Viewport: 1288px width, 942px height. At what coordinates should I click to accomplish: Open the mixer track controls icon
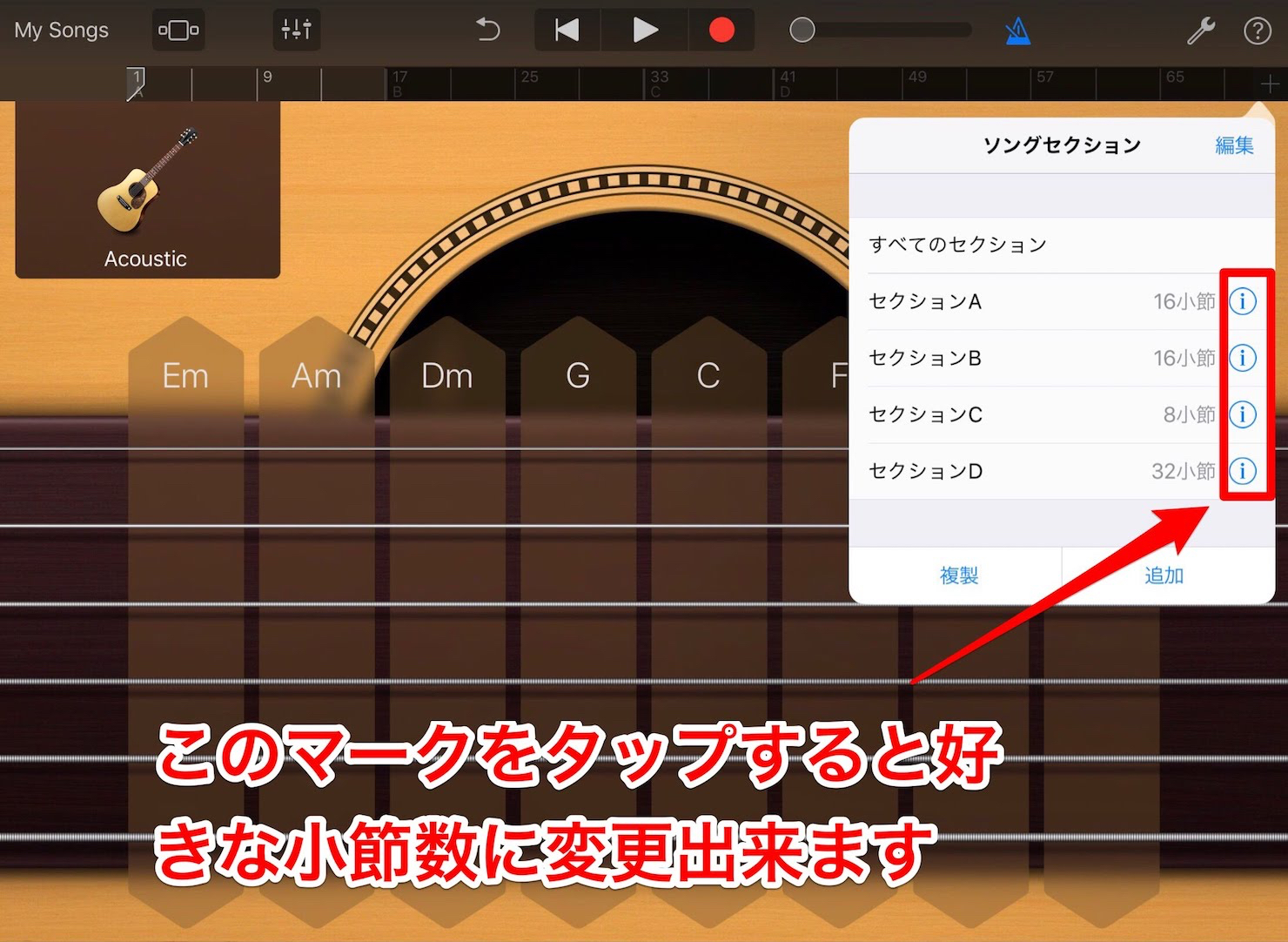[296, 30]
